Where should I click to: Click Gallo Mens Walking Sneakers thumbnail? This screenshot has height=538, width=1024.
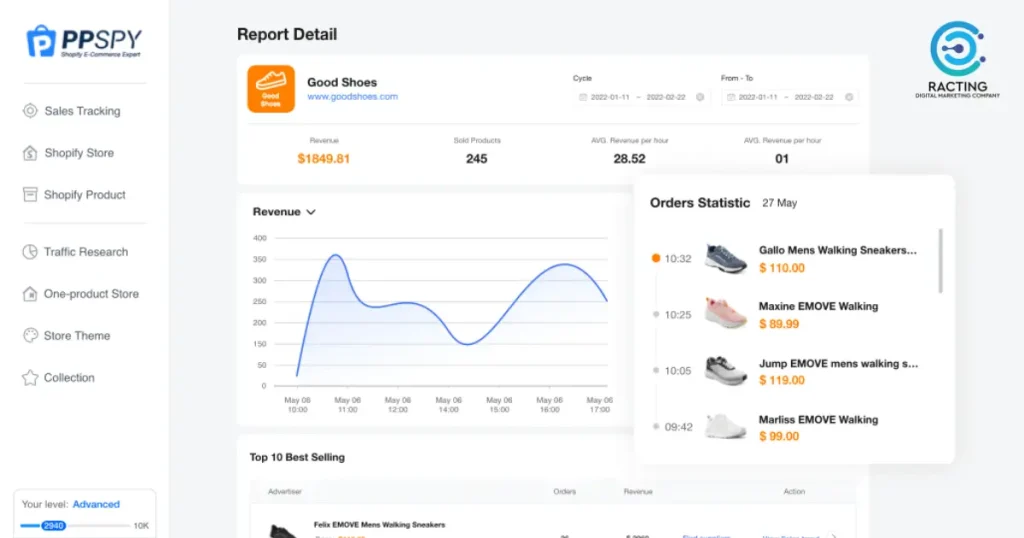coord(726,259)
